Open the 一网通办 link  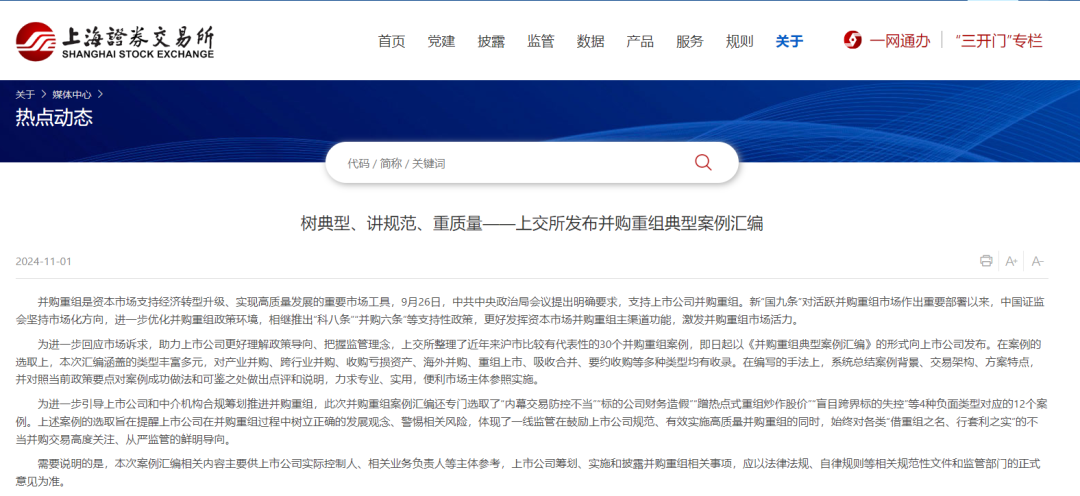point(899,41)
